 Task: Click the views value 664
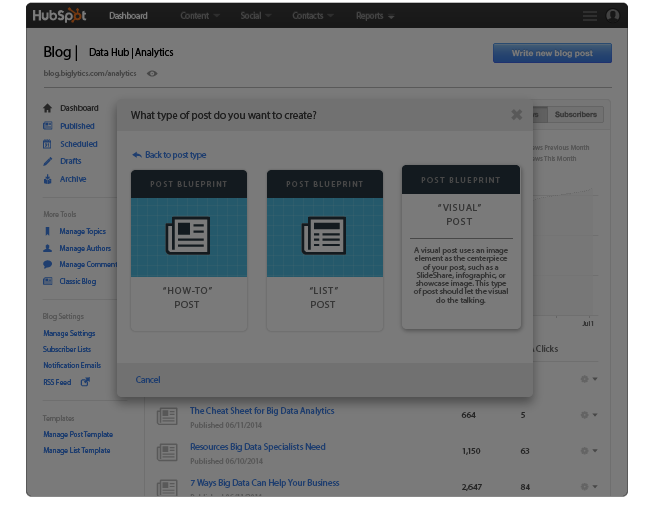tap(468, 415)
